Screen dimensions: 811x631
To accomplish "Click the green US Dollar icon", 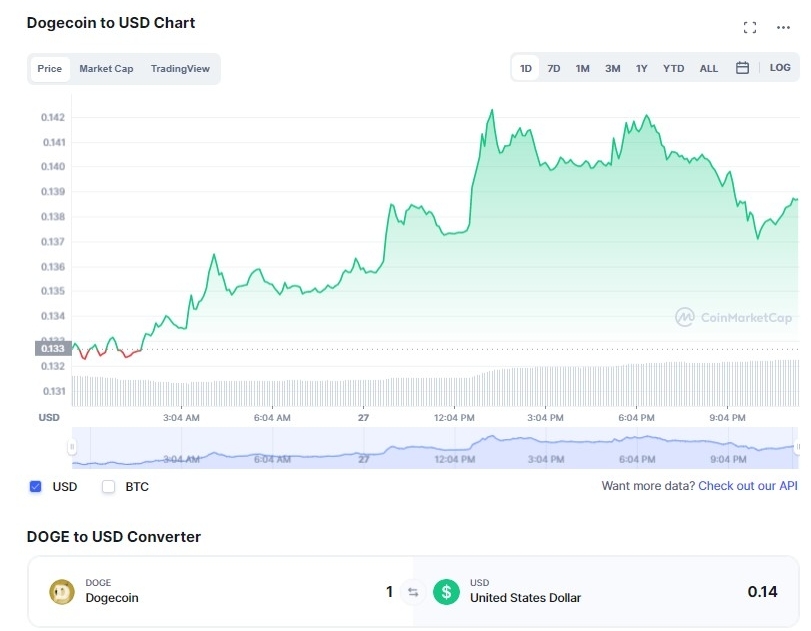I will pyautogui.click(x=446, y=592).
